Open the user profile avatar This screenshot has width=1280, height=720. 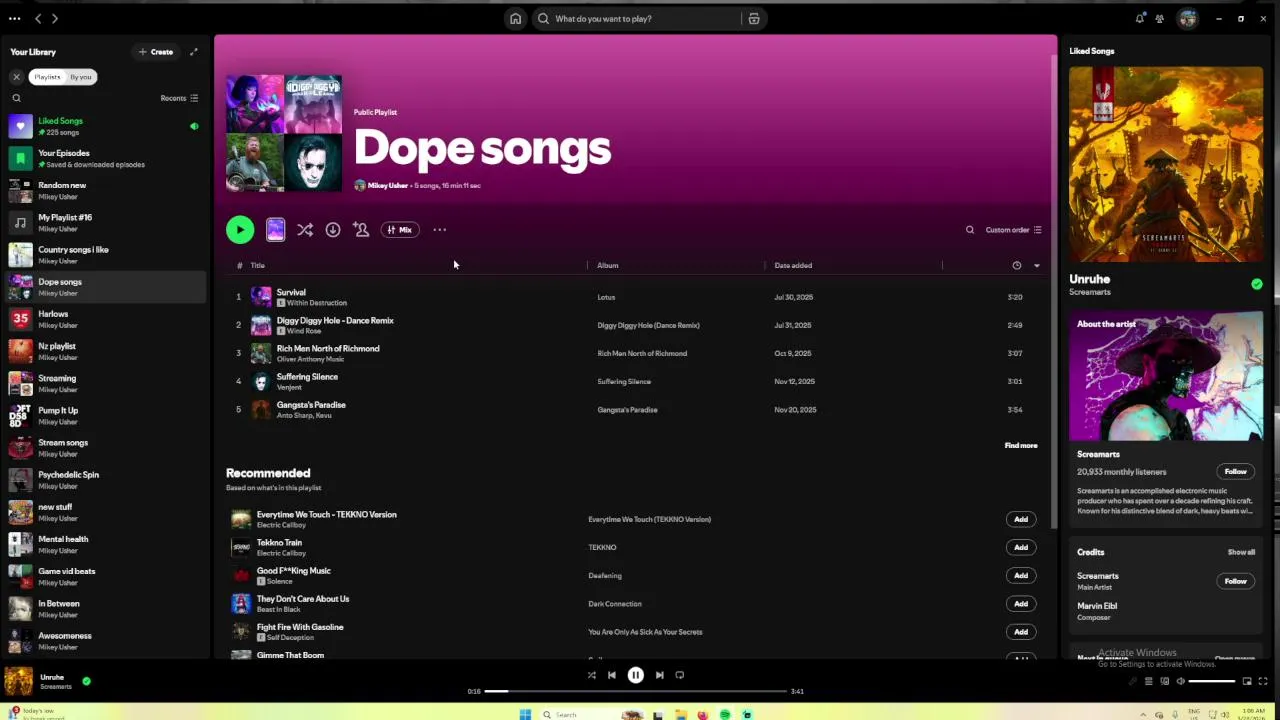(1187, 18)
